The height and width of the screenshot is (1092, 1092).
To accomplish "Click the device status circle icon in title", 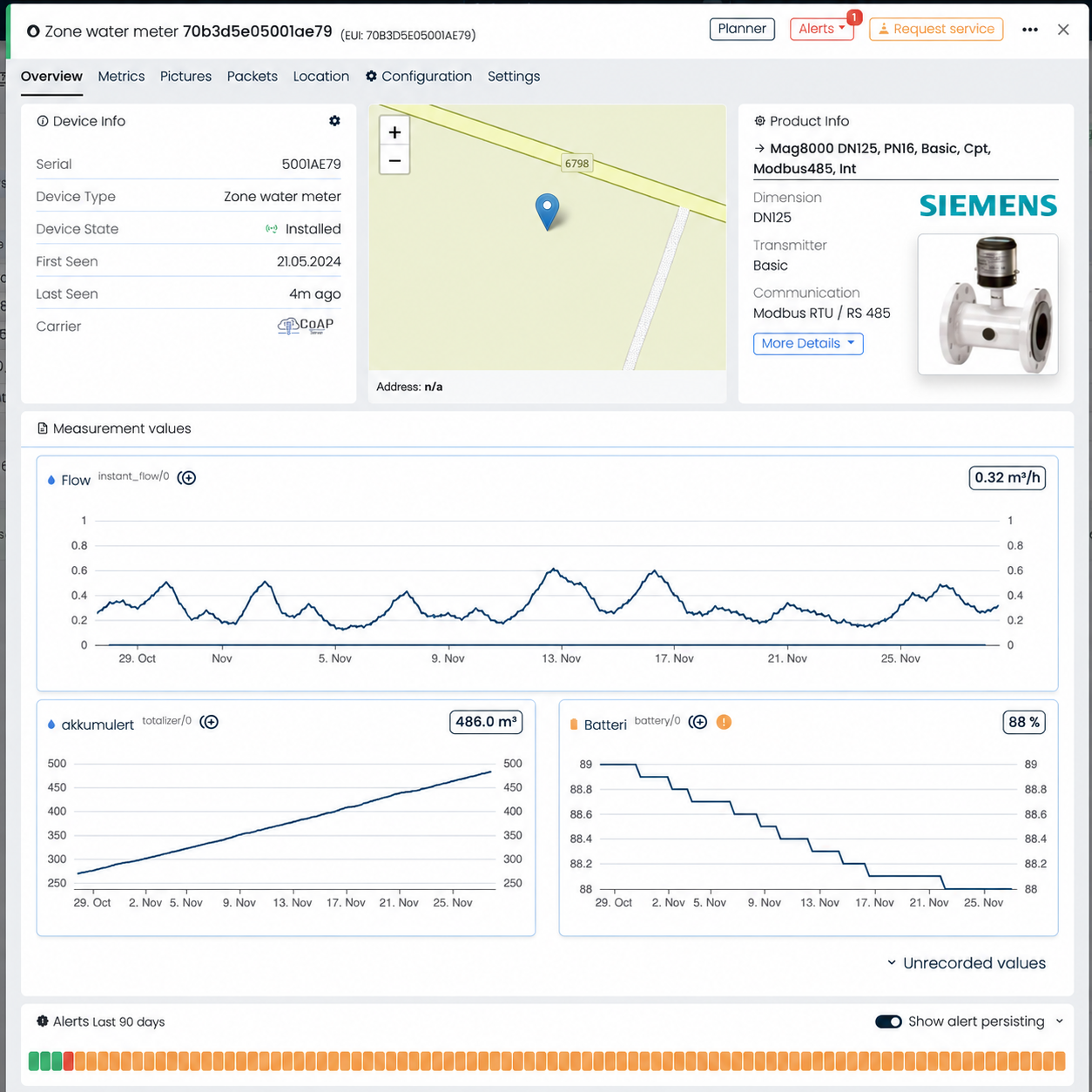I will (x=33, y=31).
